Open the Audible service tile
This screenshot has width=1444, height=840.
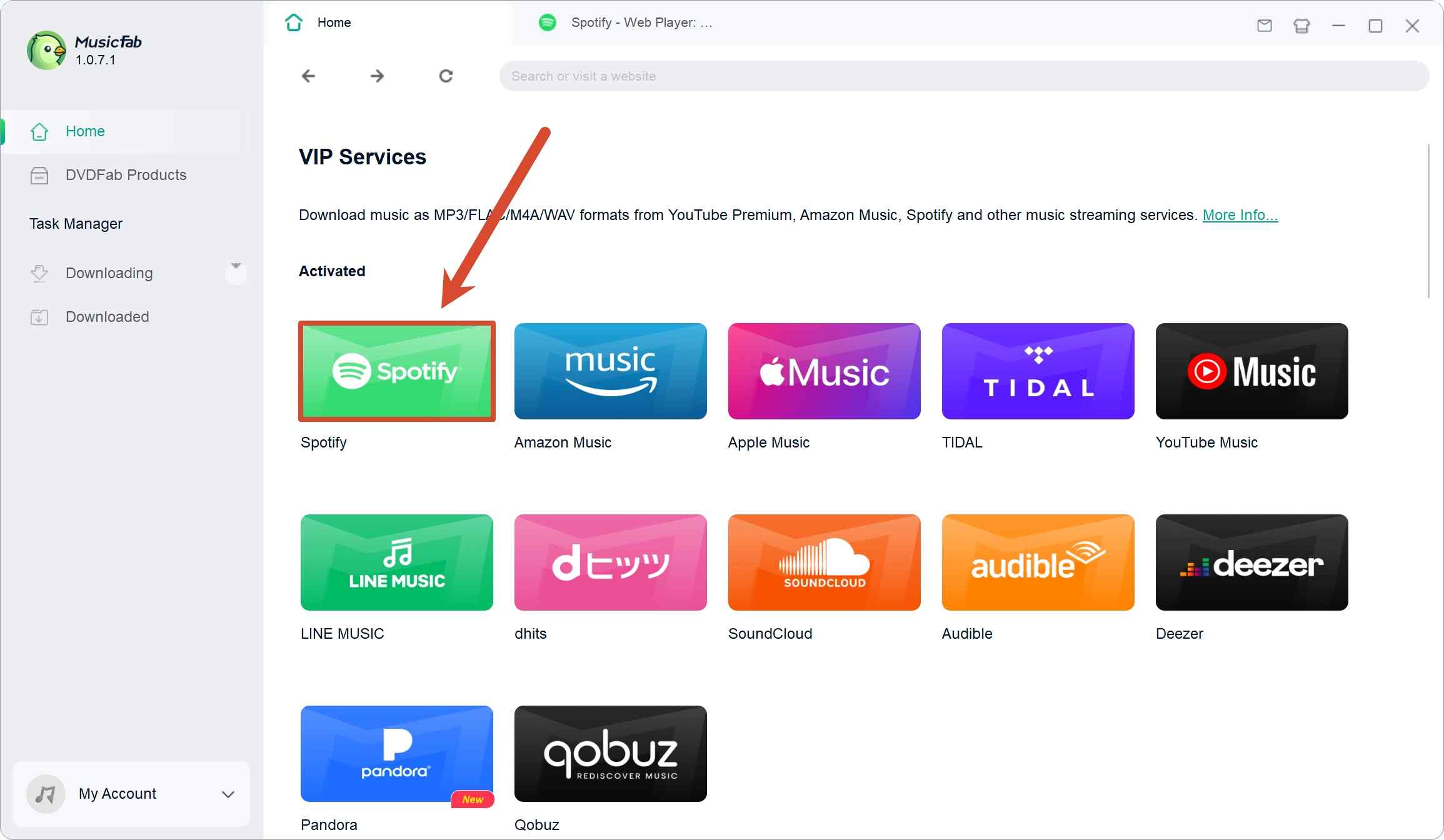pos(1038,562)
